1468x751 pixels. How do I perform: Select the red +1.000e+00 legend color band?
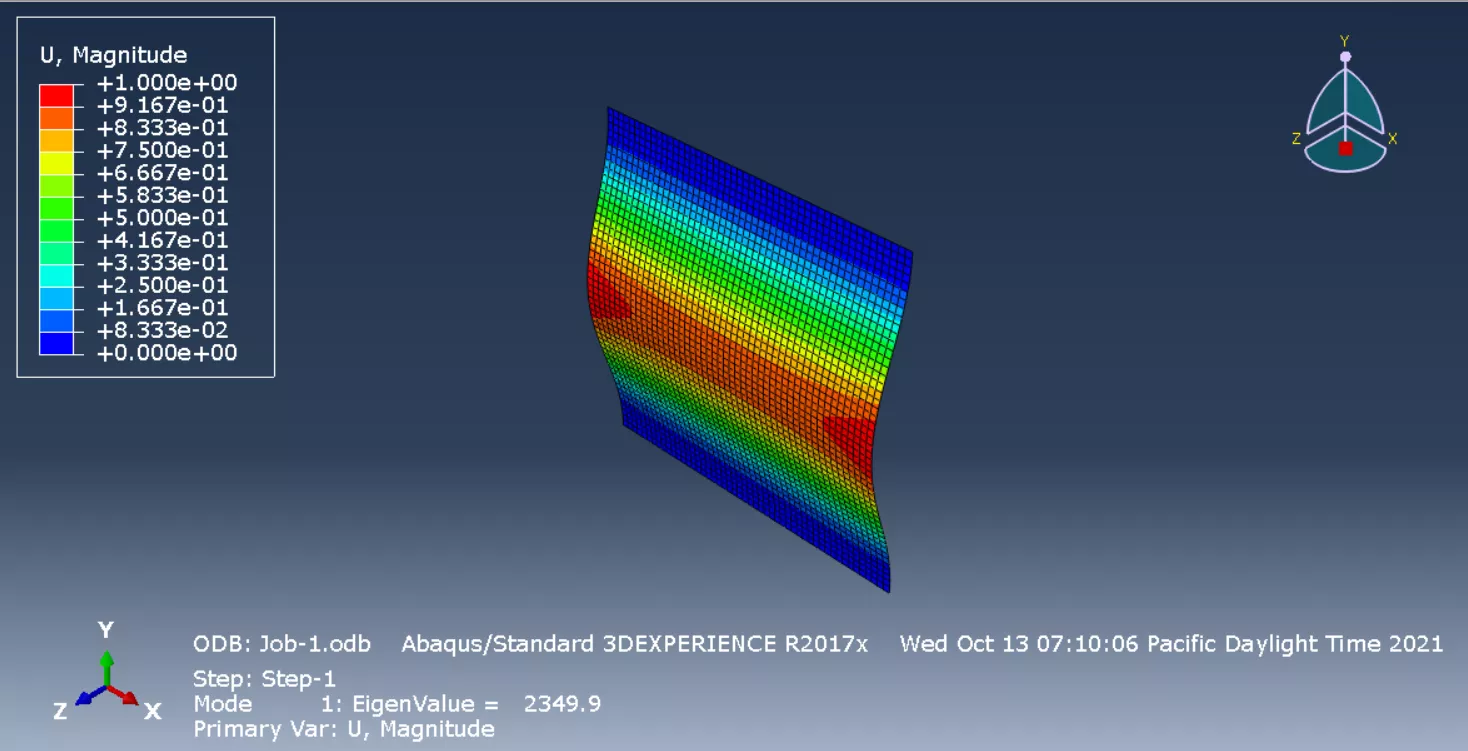(56, 95)
